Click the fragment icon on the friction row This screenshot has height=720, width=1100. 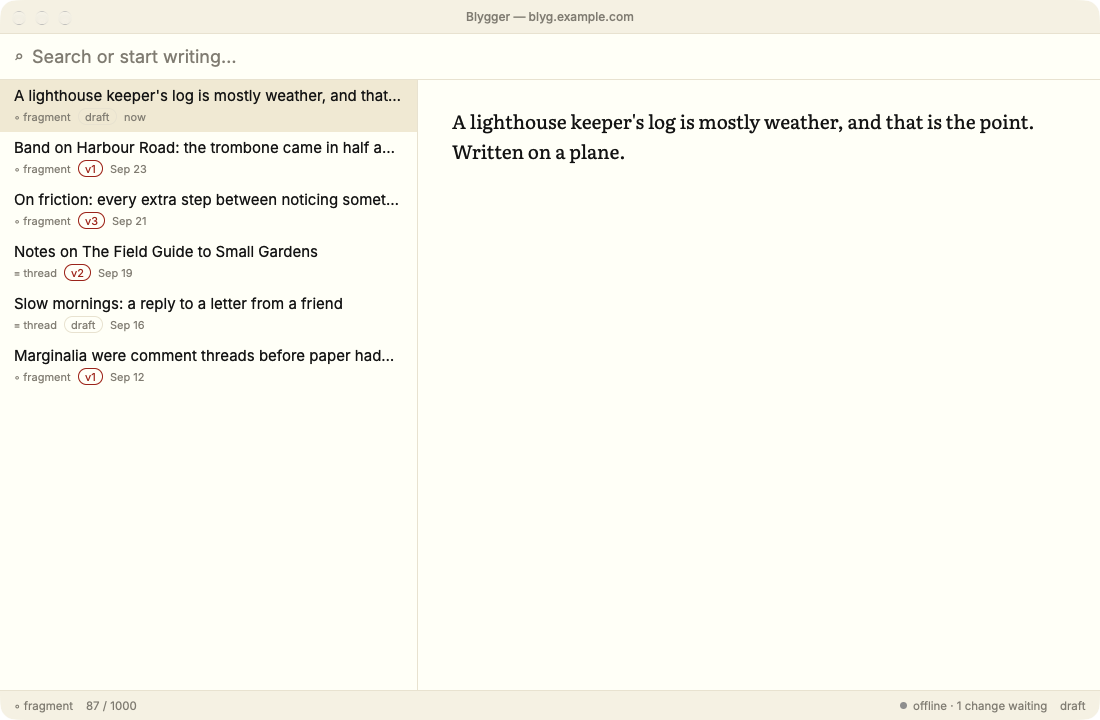[x=18, y=222]
